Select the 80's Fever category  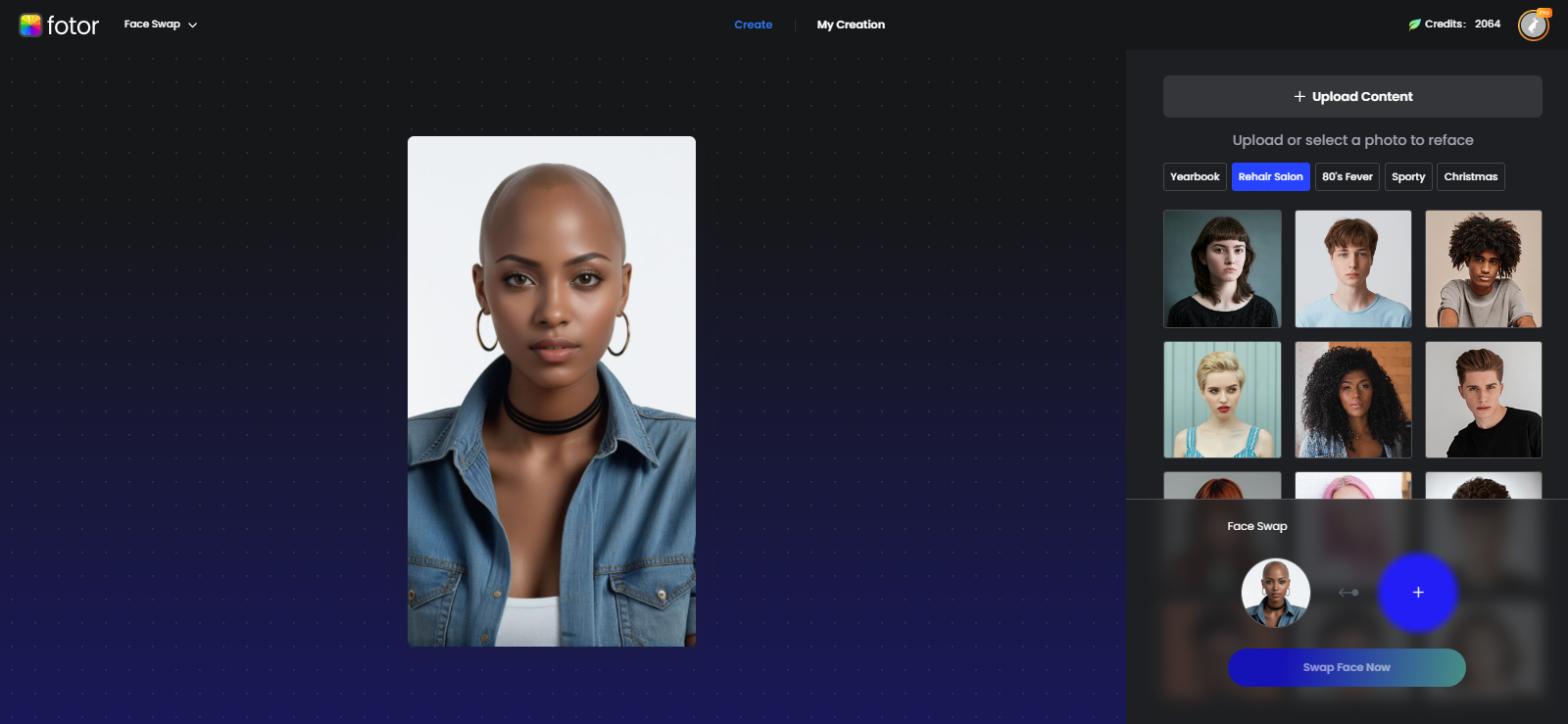1347,176
